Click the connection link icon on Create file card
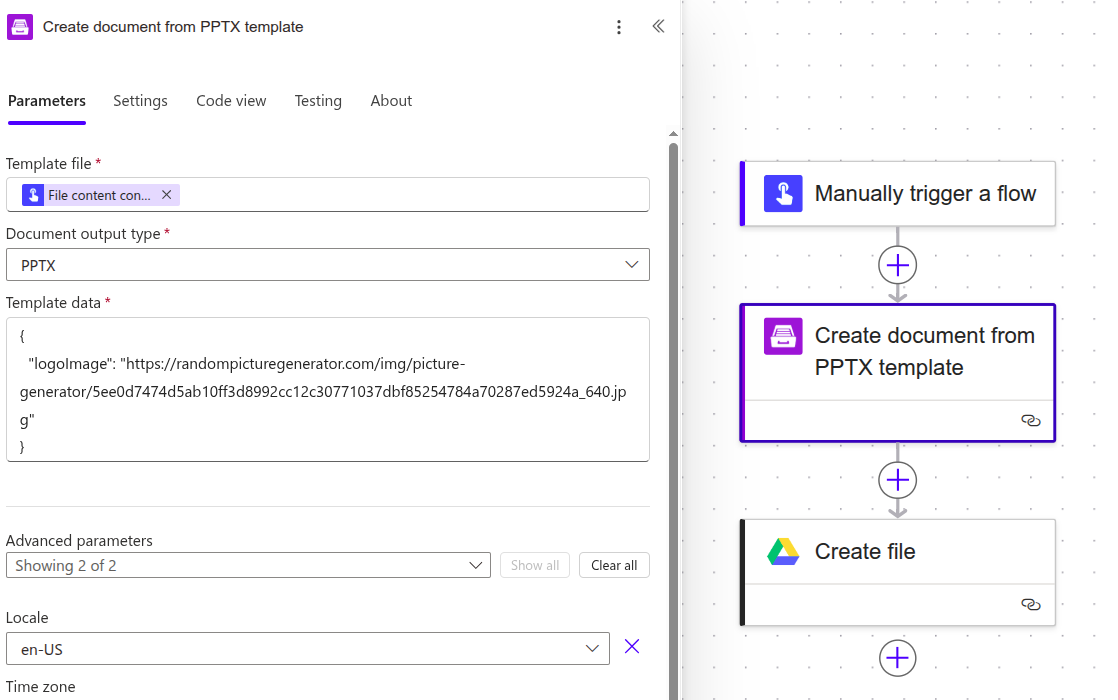Image resolution: width=1118 pixels, height=700 pixels. [x=1030, y=605]
